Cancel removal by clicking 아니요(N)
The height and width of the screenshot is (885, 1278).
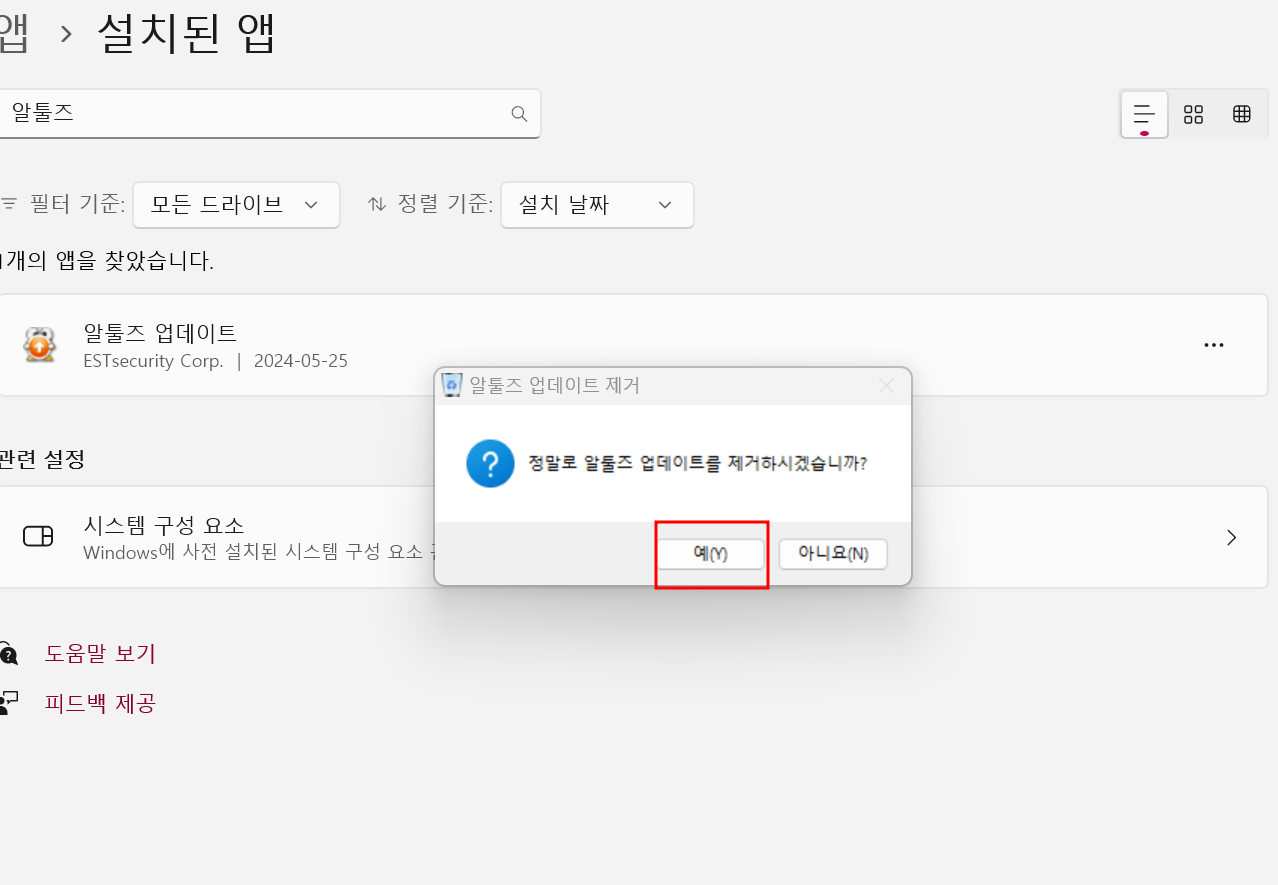[833, 554]
